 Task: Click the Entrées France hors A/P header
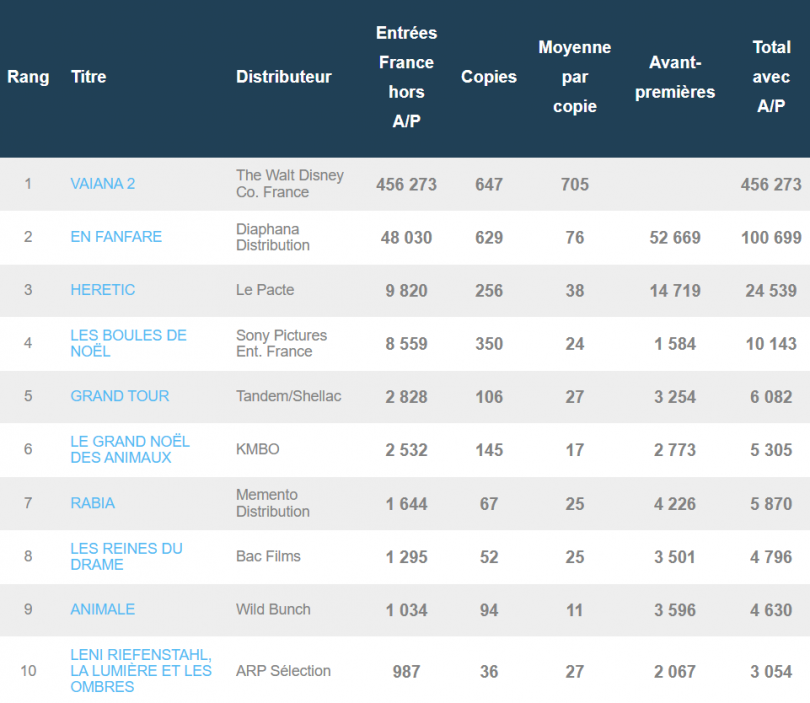406,77
